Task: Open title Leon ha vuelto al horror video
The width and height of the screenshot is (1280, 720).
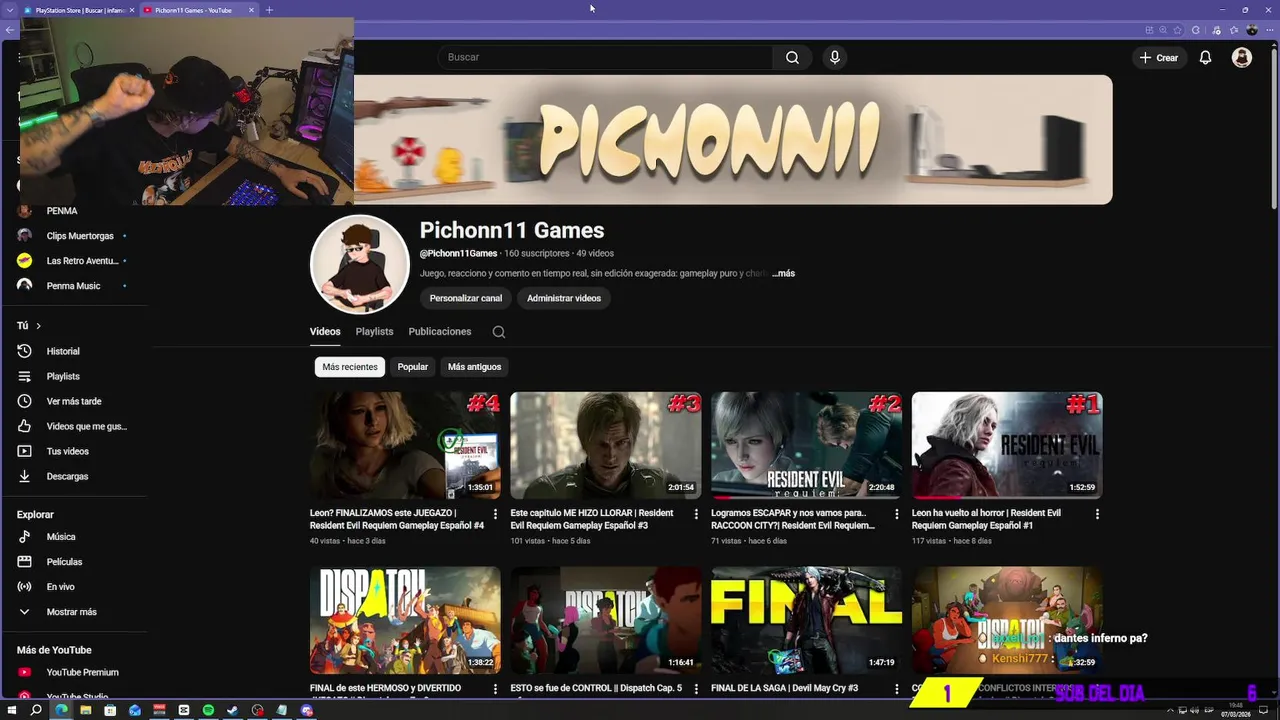Action: [986, 519]
